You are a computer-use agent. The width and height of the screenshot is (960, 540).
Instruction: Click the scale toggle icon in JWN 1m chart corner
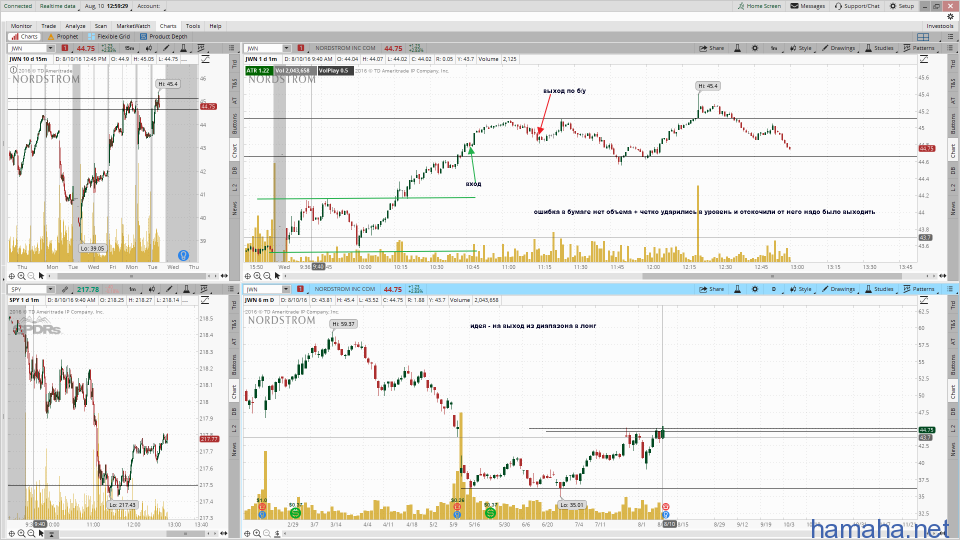(x=923, y=59)
